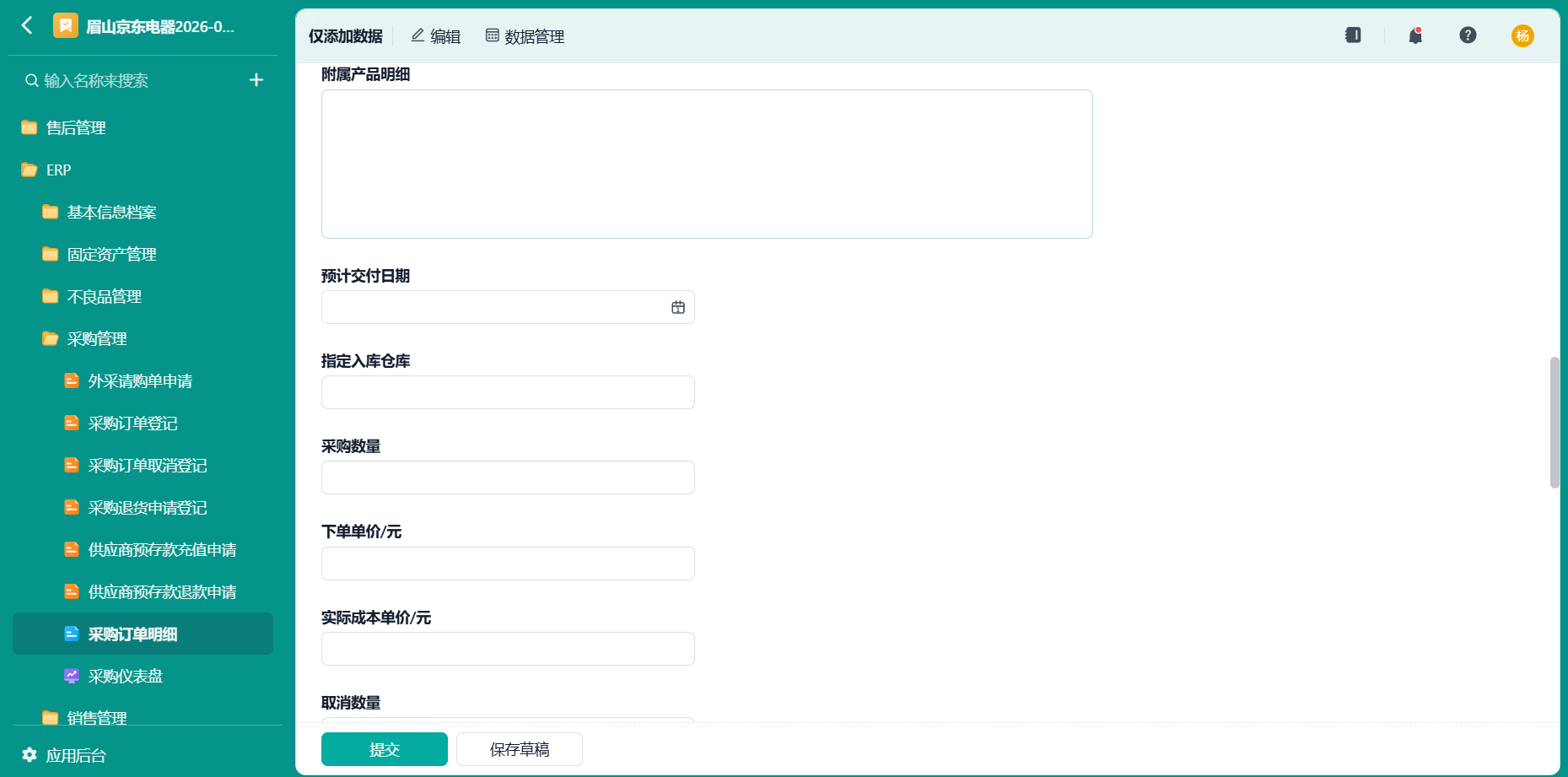Screen dimensions: 1568x777
Task: Click the ERP open-folder icon
Action: click(x=30, y=170)
